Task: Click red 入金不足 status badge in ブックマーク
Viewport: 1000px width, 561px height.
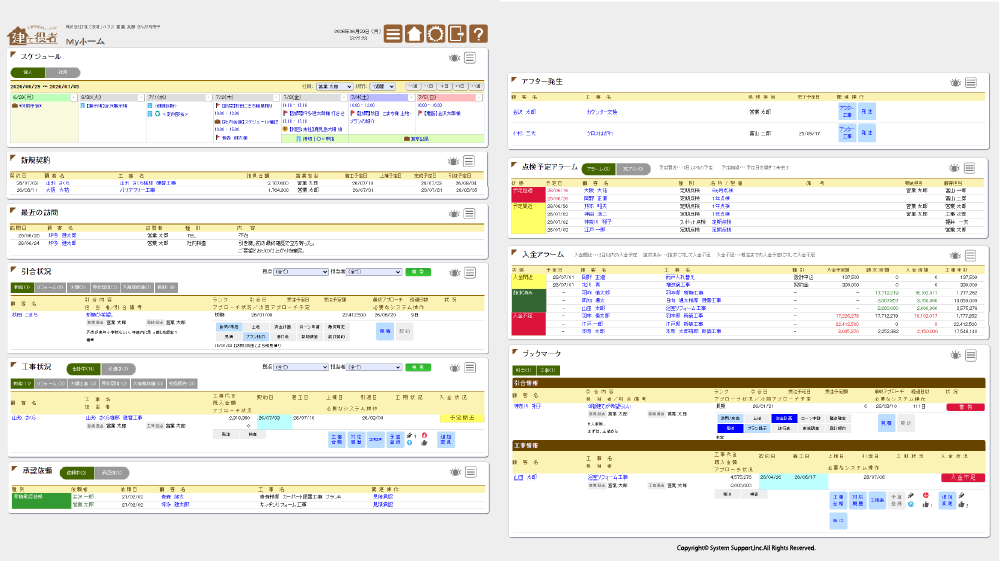Action: [962, 477]
